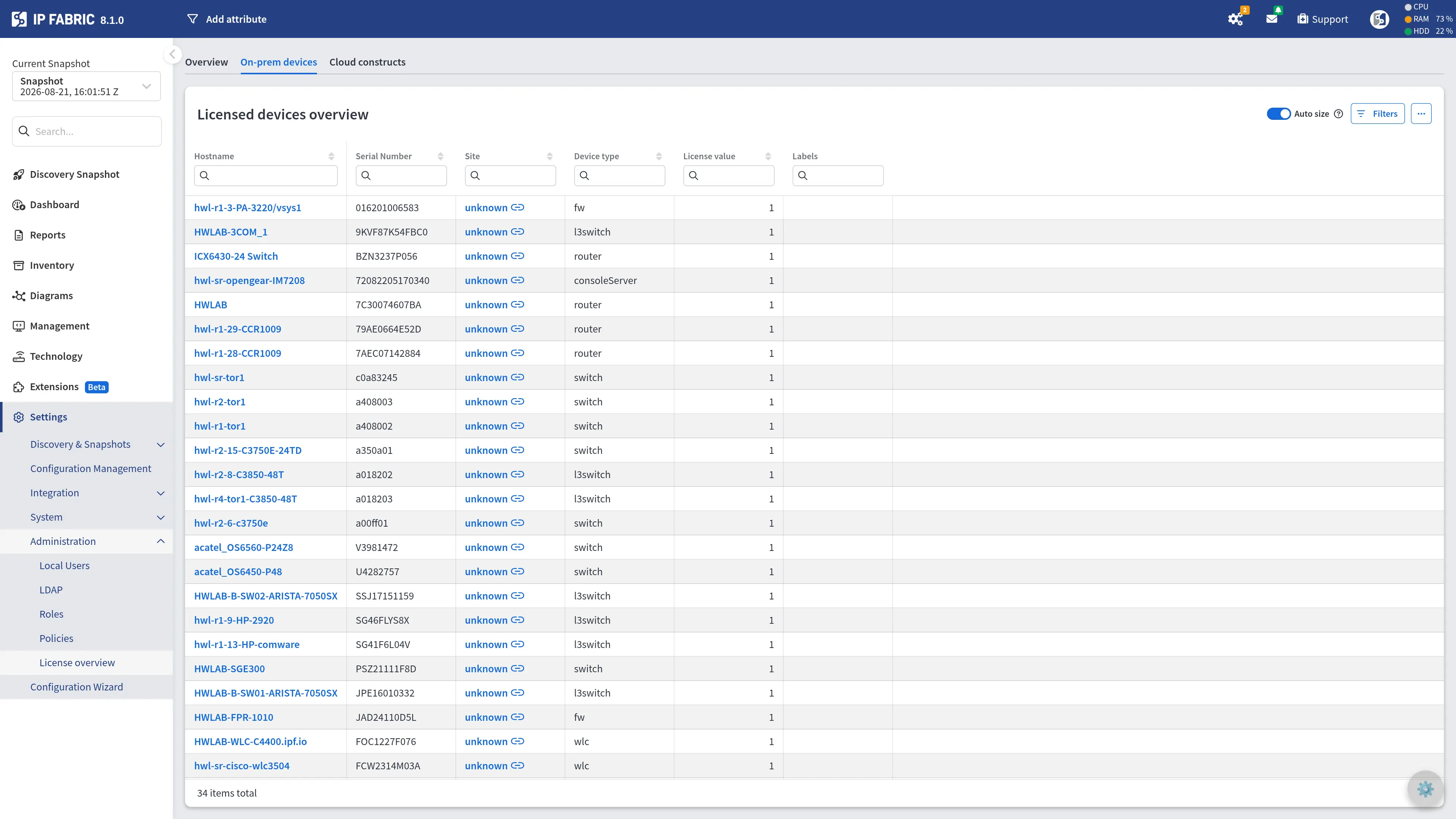Click the Hostname column filter field
Screen dimensions: 1456x819
pos(266,176)
